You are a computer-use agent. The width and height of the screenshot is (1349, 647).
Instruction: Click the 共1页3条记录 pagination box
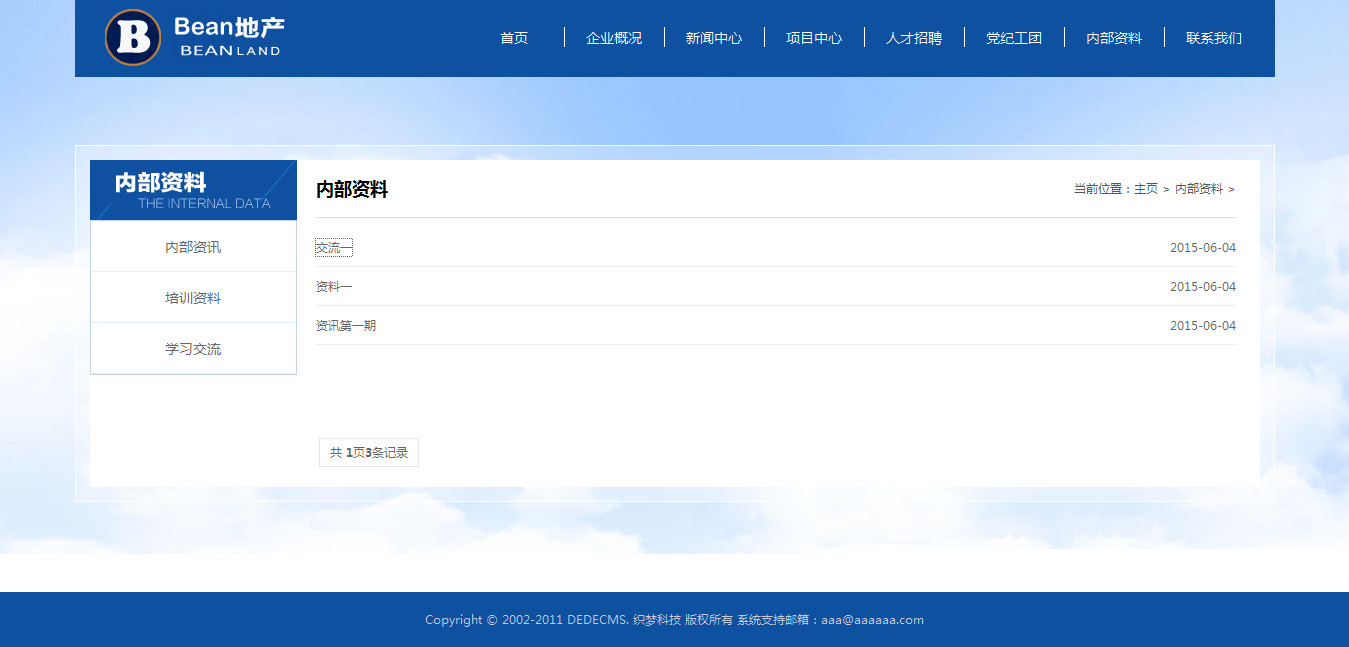[369, 453]
